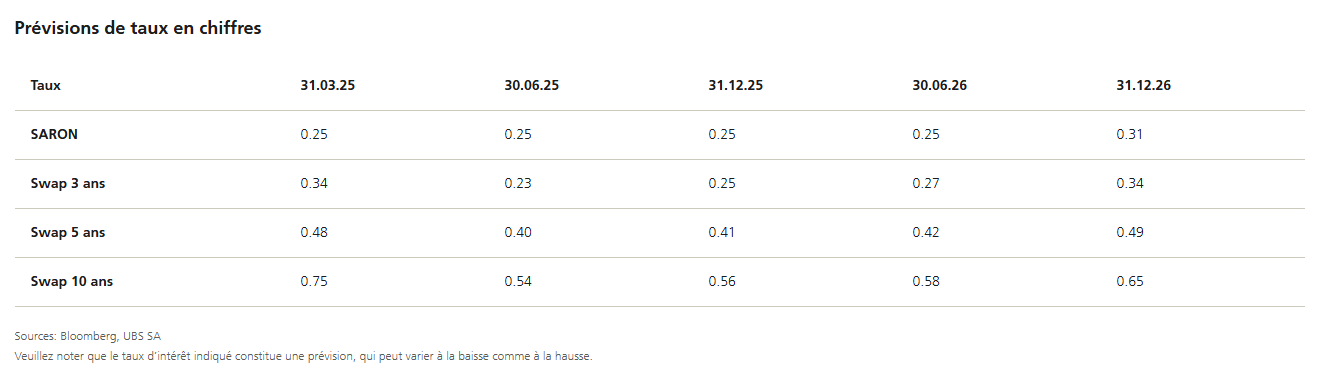Select the 31.12.25 column header
The height and width of the screenshot is (369, 1320).
(736, 86)
